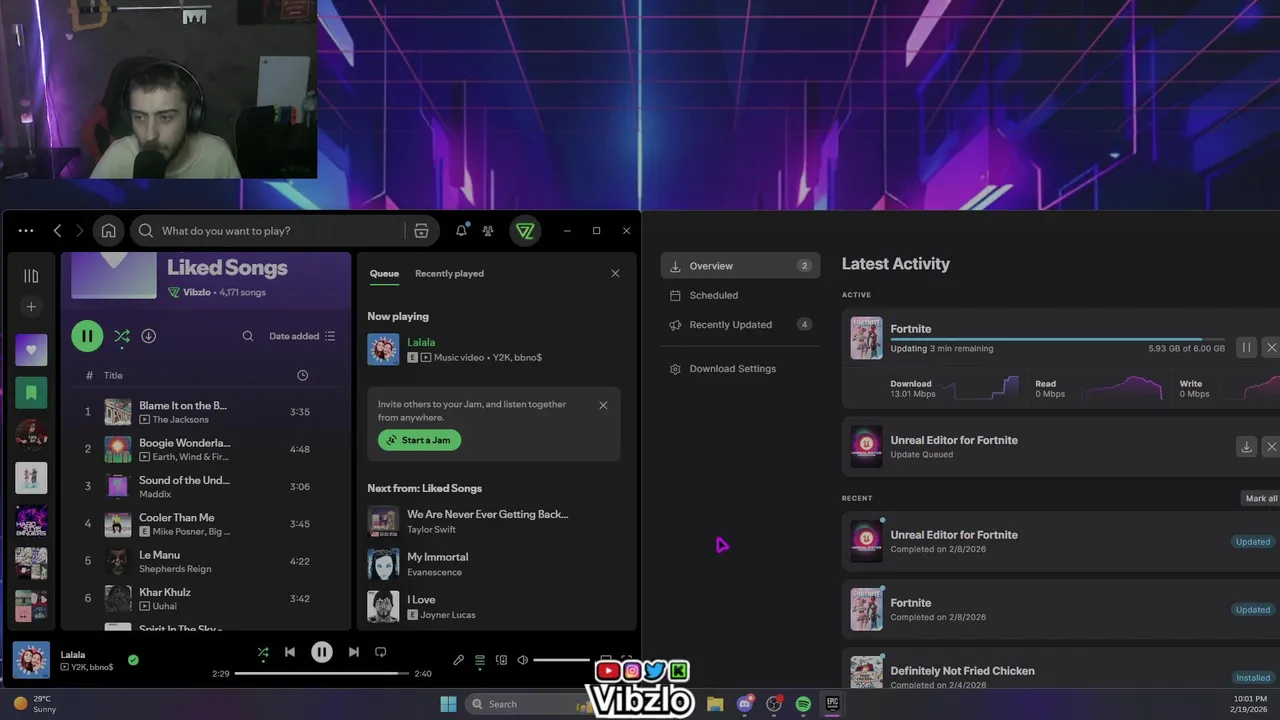The width and height of the screenshot is (1280, 720).
Task: Click the 'What do you want to play?' search field
Action: (270, 231)
